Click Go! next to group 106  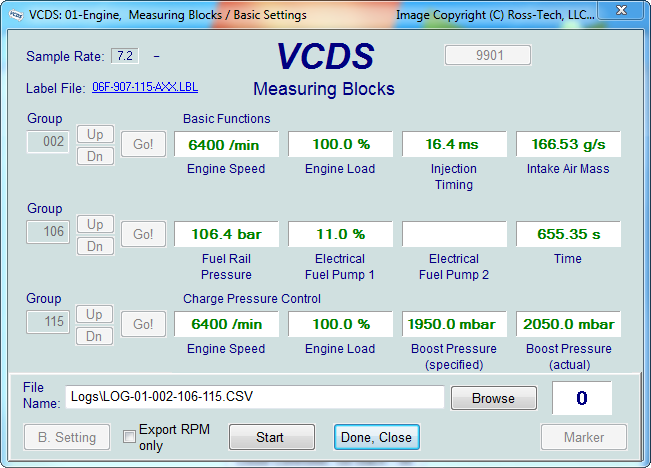(x=143, y=234)
